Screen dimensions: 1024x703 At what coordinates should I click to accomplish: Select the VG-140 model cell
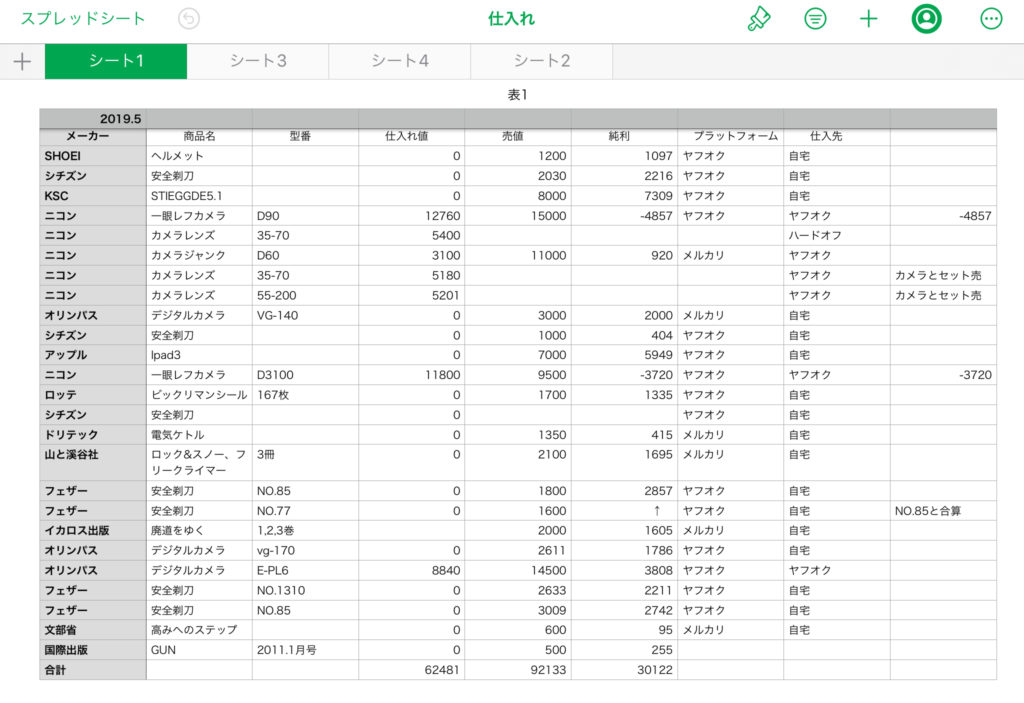305,315
